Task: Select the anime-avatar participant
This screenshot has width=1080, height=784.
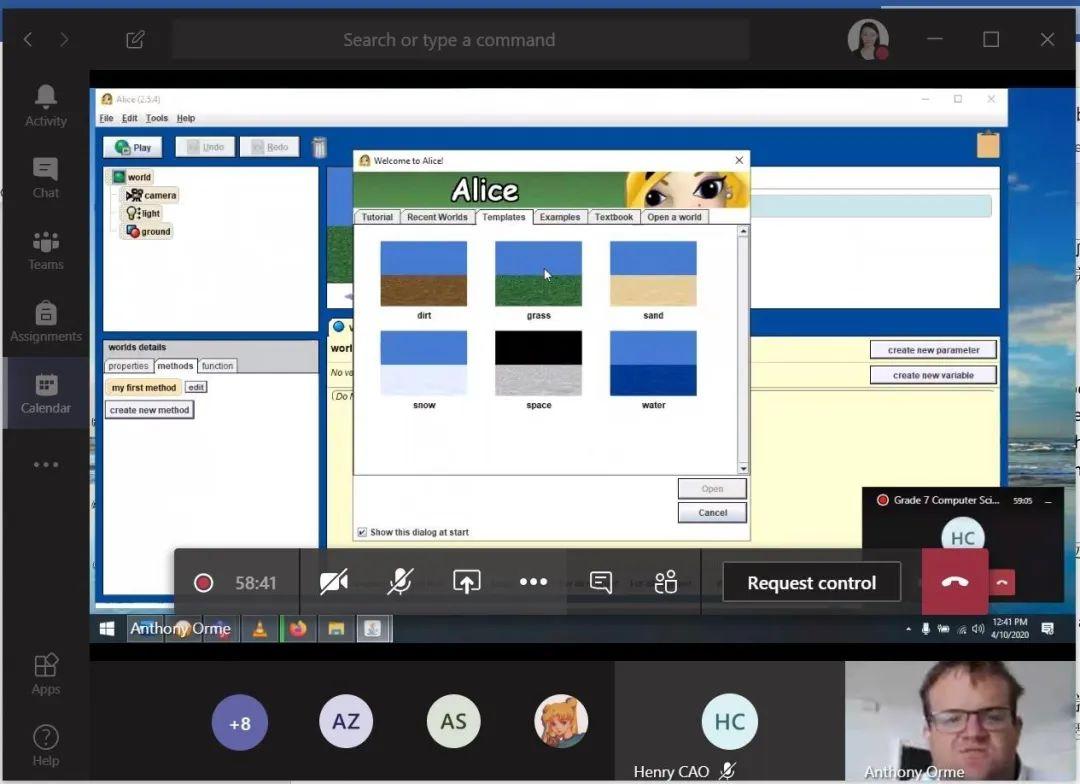Action: (561, 721)
